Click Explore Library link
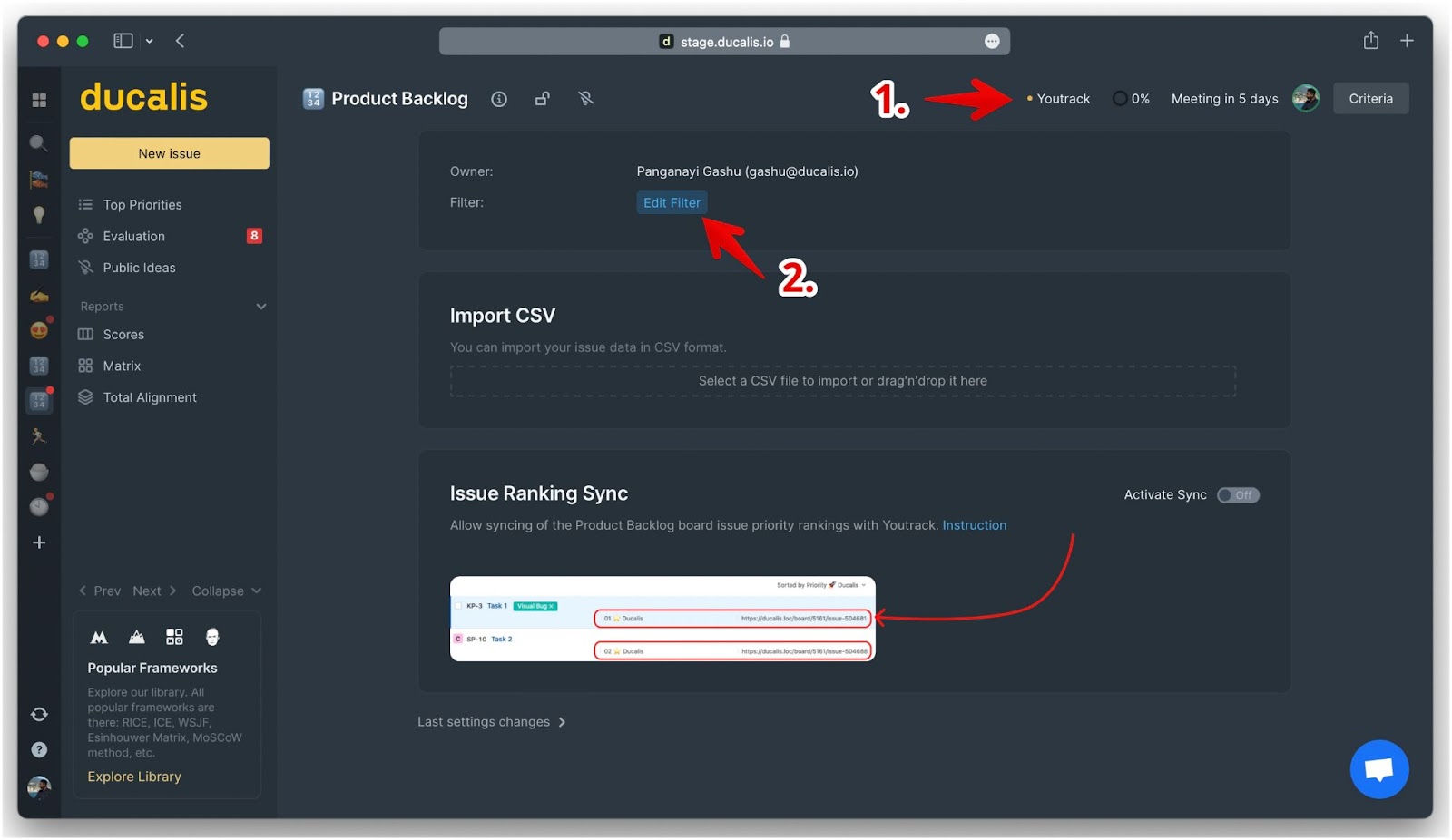The height and width of the screenshot is (840, 1452). (x=134, y=777)
